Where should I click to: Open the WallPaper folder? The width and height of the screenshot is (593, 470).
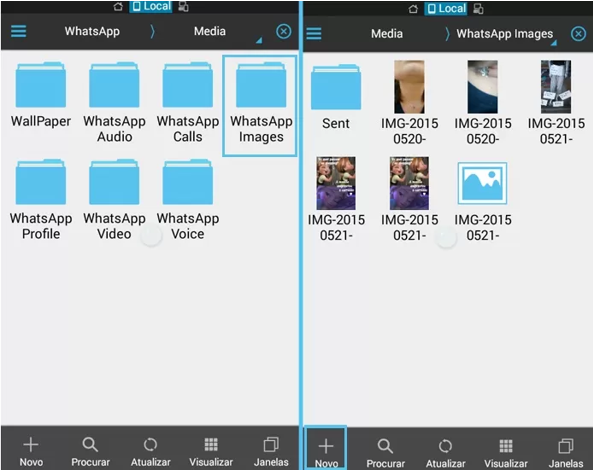[41, 96]
